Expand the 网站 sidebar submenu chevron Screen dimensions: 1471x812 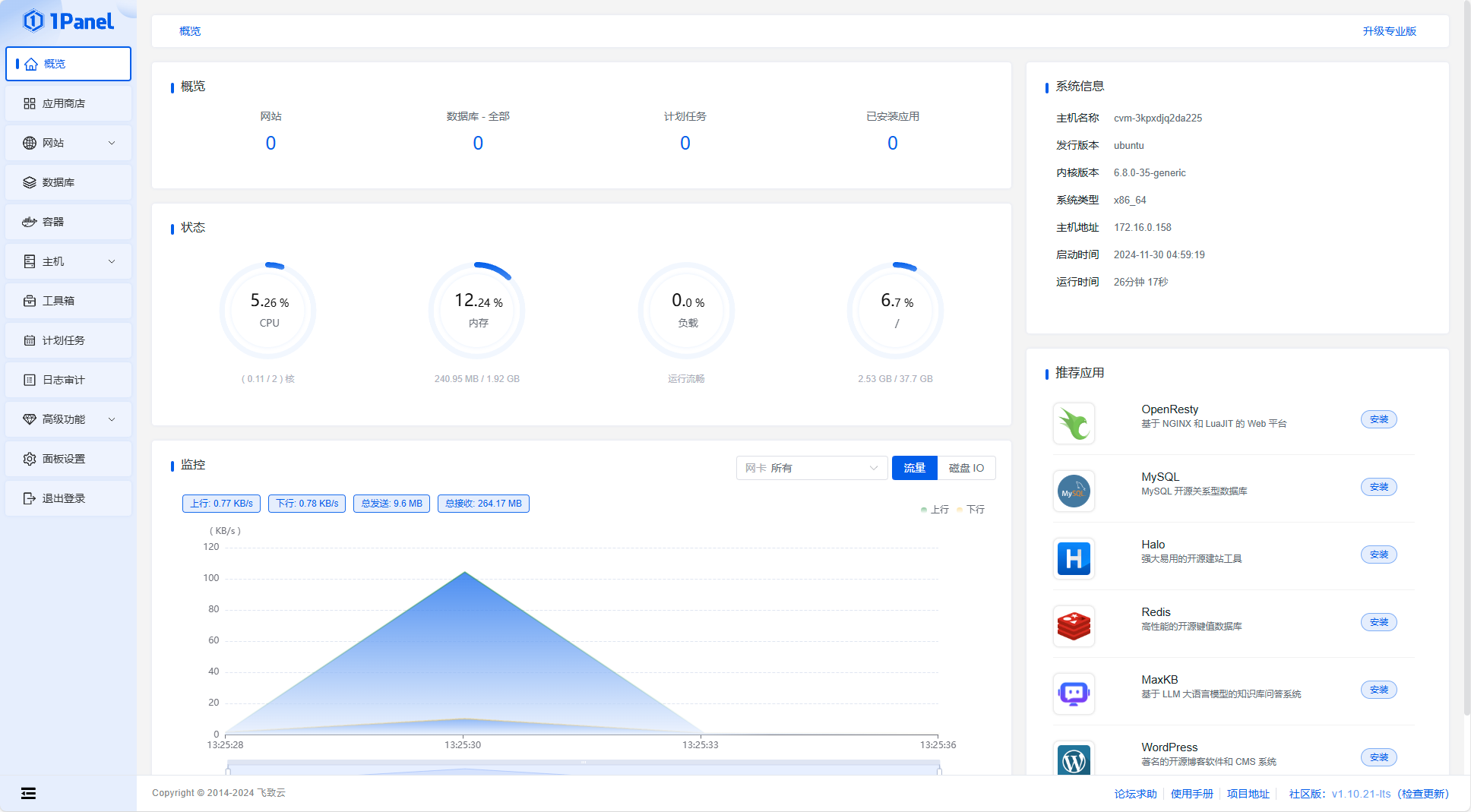(112, 143)
